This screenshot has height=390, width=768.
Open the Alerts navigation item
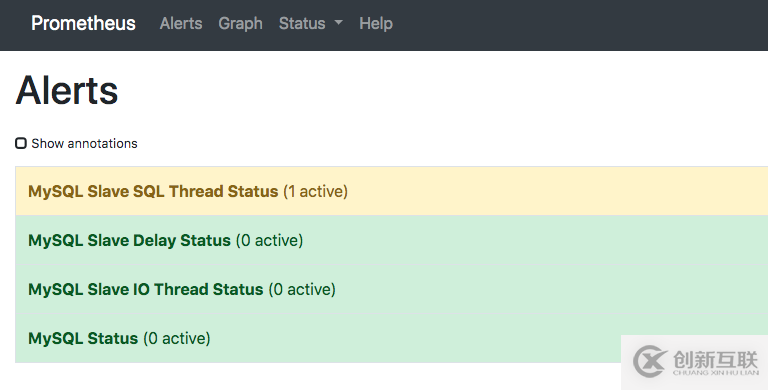(181, 24)
